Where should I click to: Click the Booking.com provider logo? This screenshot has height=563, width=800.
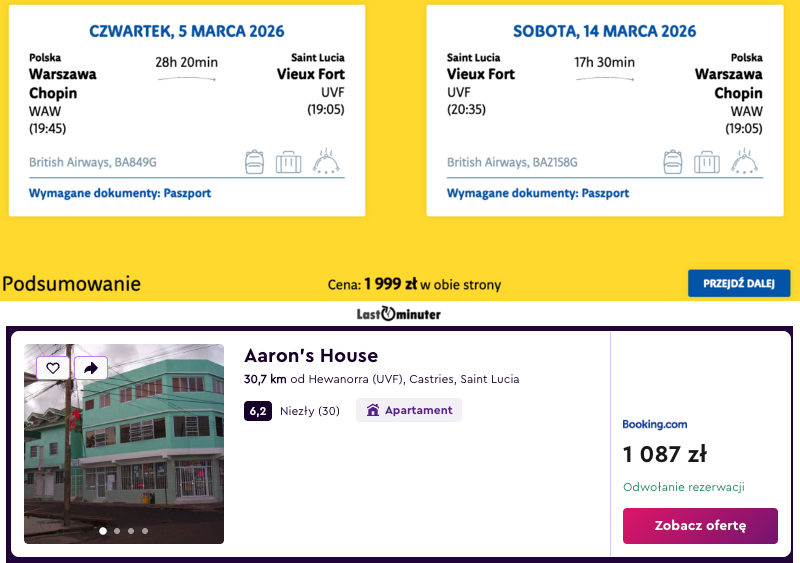click(654, 424)
